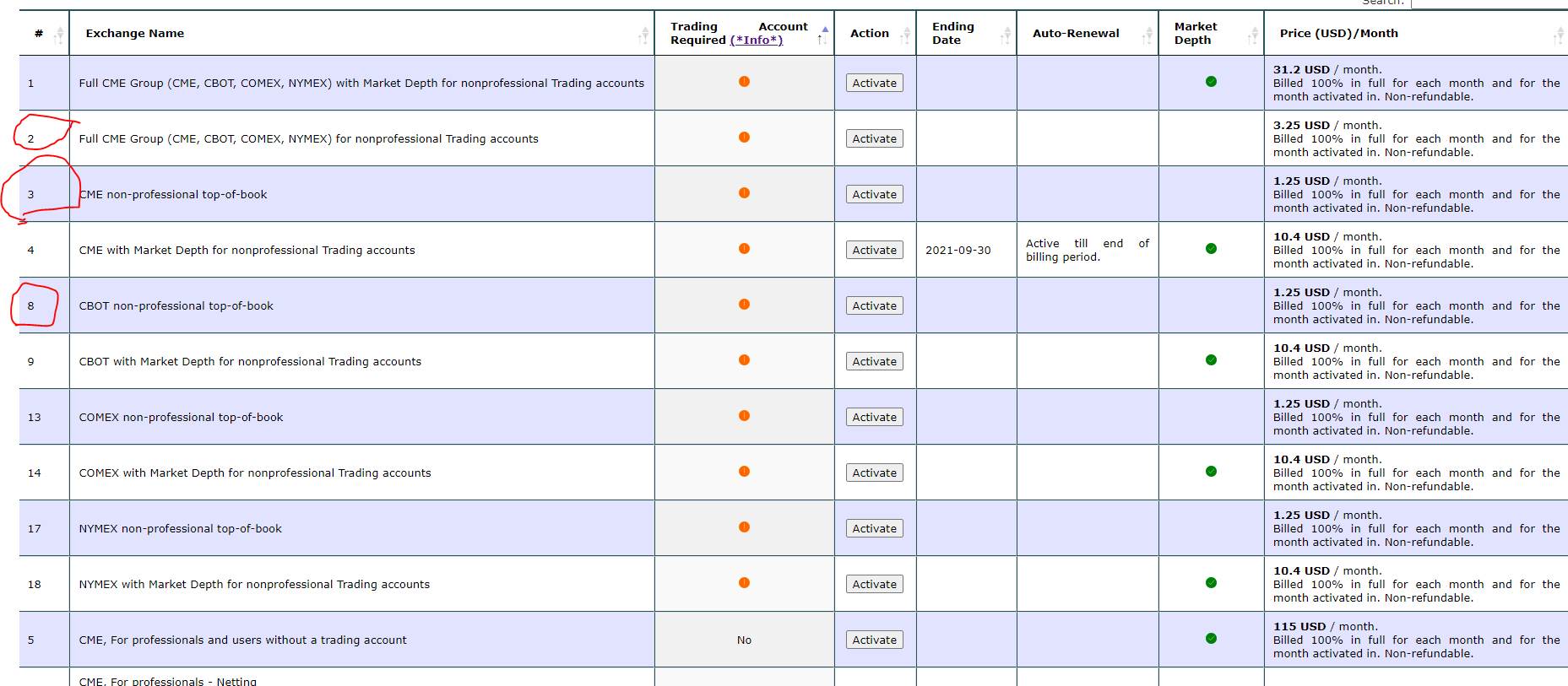Click the green Market Depth dot in the NYMEX with Market Depth row

click(1211, 583)
